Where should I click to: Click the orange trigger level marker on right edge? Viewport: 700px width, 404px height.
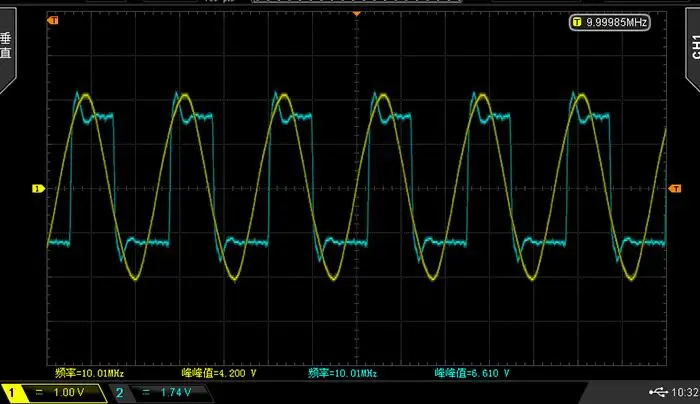click(675, 189)
